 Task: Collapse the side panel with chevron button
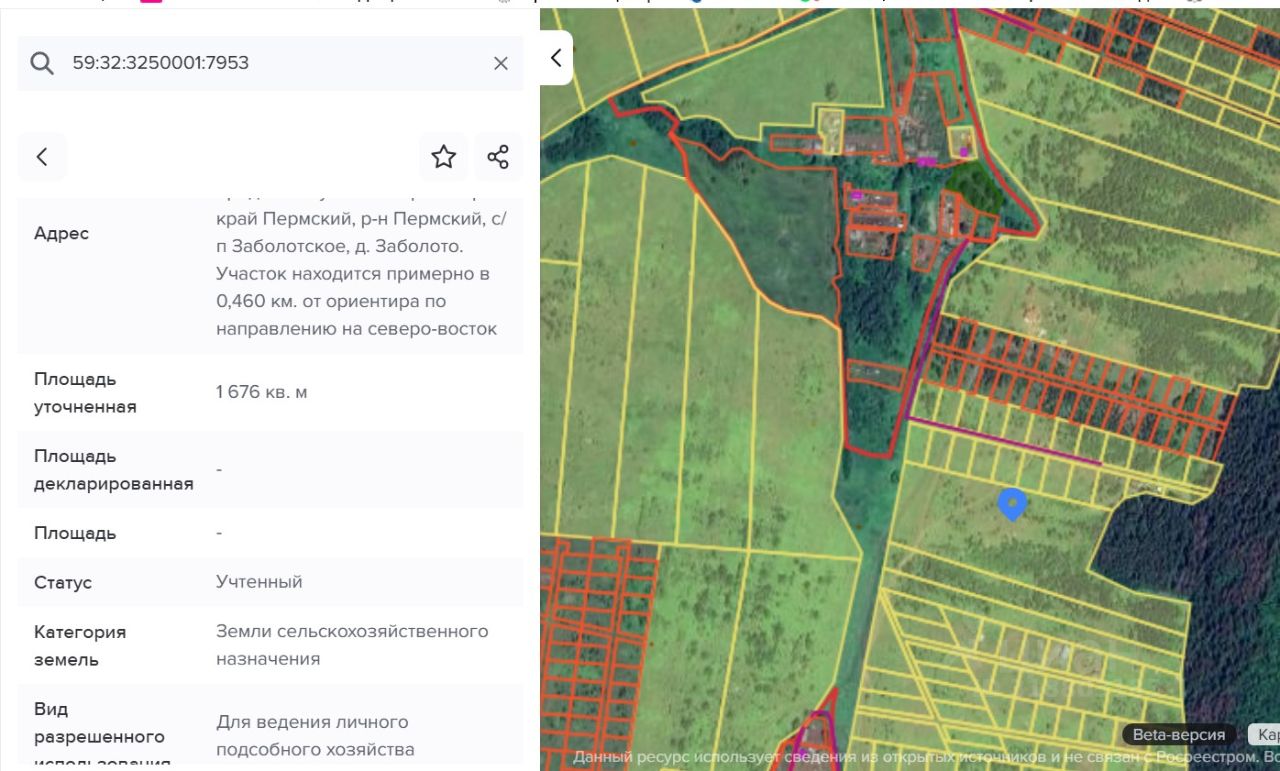pyautogui.click(x=556, y=58)
